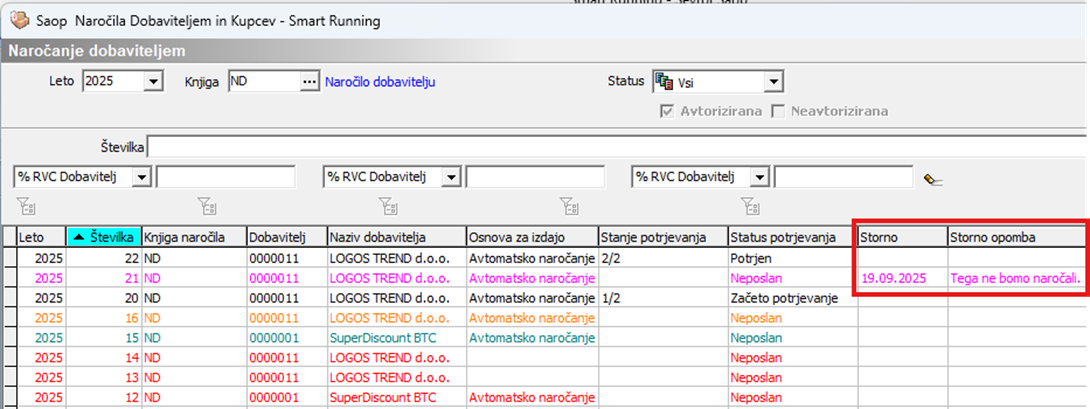Select order number 22 cell
The width and height of the screenshot is (1090, 409).
point(104,258)
